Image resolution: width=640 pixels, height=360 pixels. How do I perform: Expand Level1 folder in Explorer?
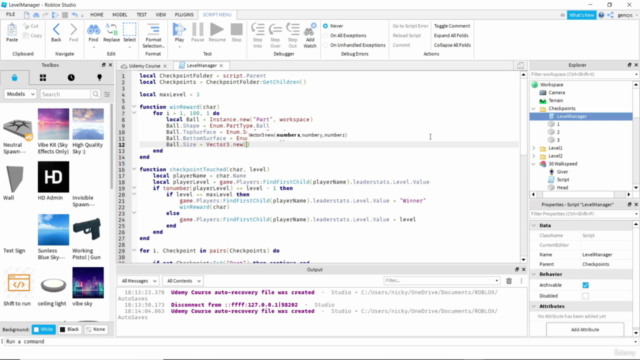[x=534, y=148]
